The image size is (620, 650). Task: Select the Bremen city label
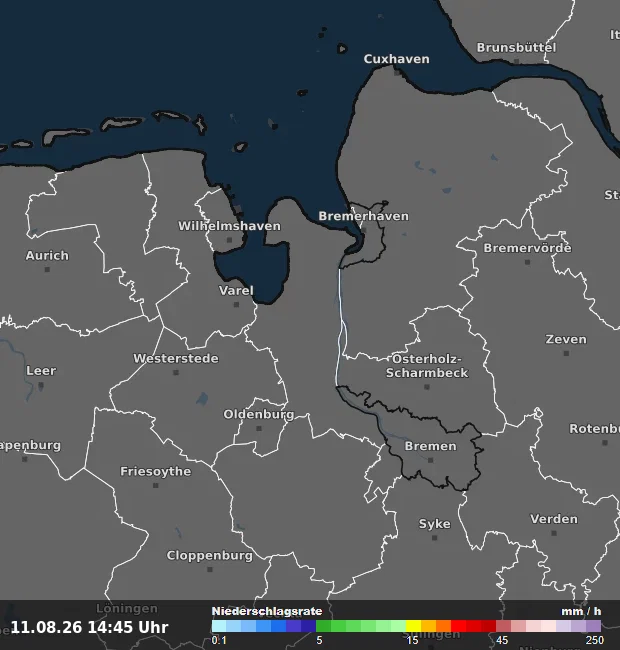pos(430,446)
